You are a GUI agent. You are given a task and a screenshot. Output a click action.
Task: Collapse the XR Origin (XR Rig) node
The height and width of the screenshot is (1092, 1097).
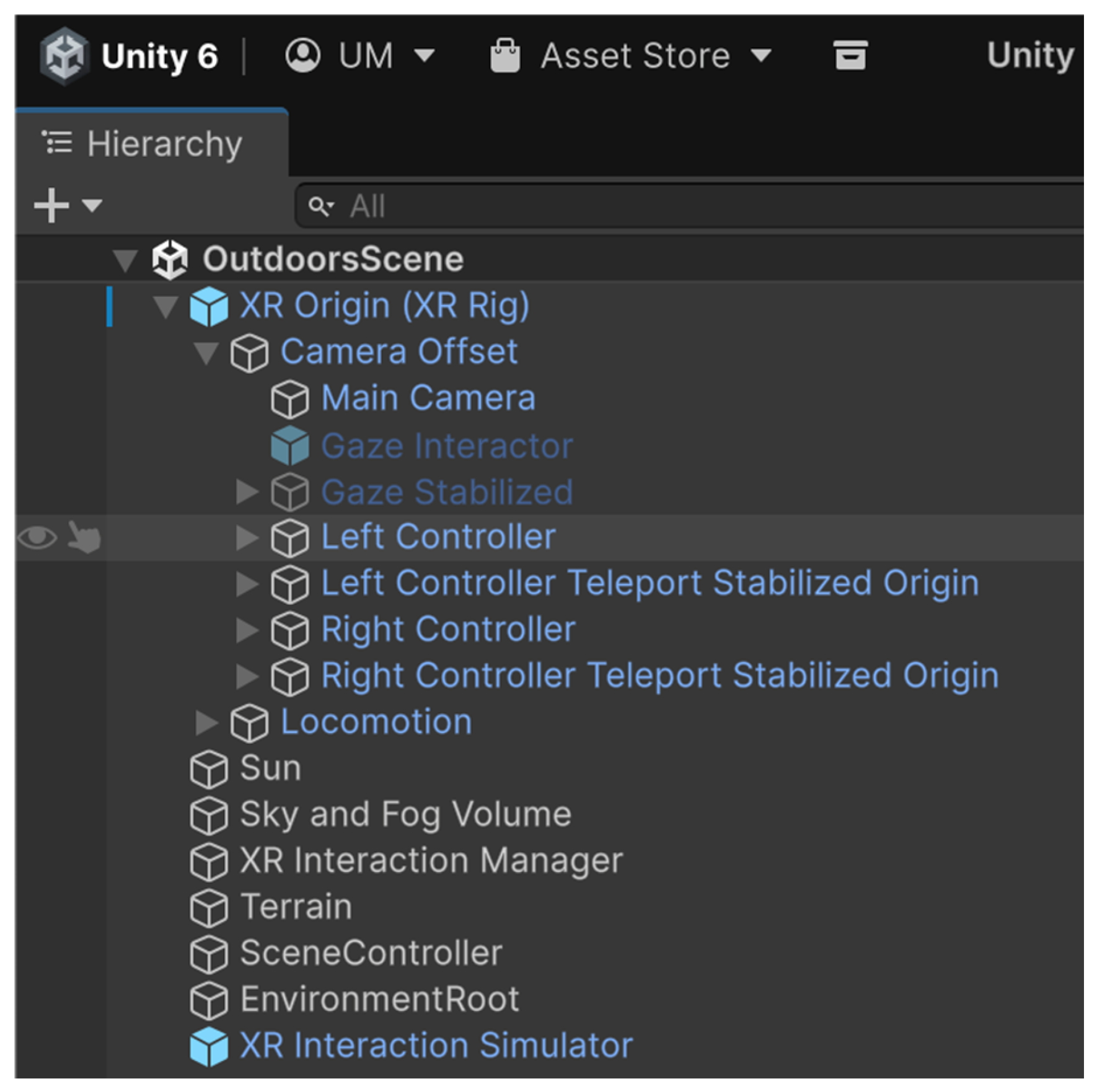click(165, 306)
